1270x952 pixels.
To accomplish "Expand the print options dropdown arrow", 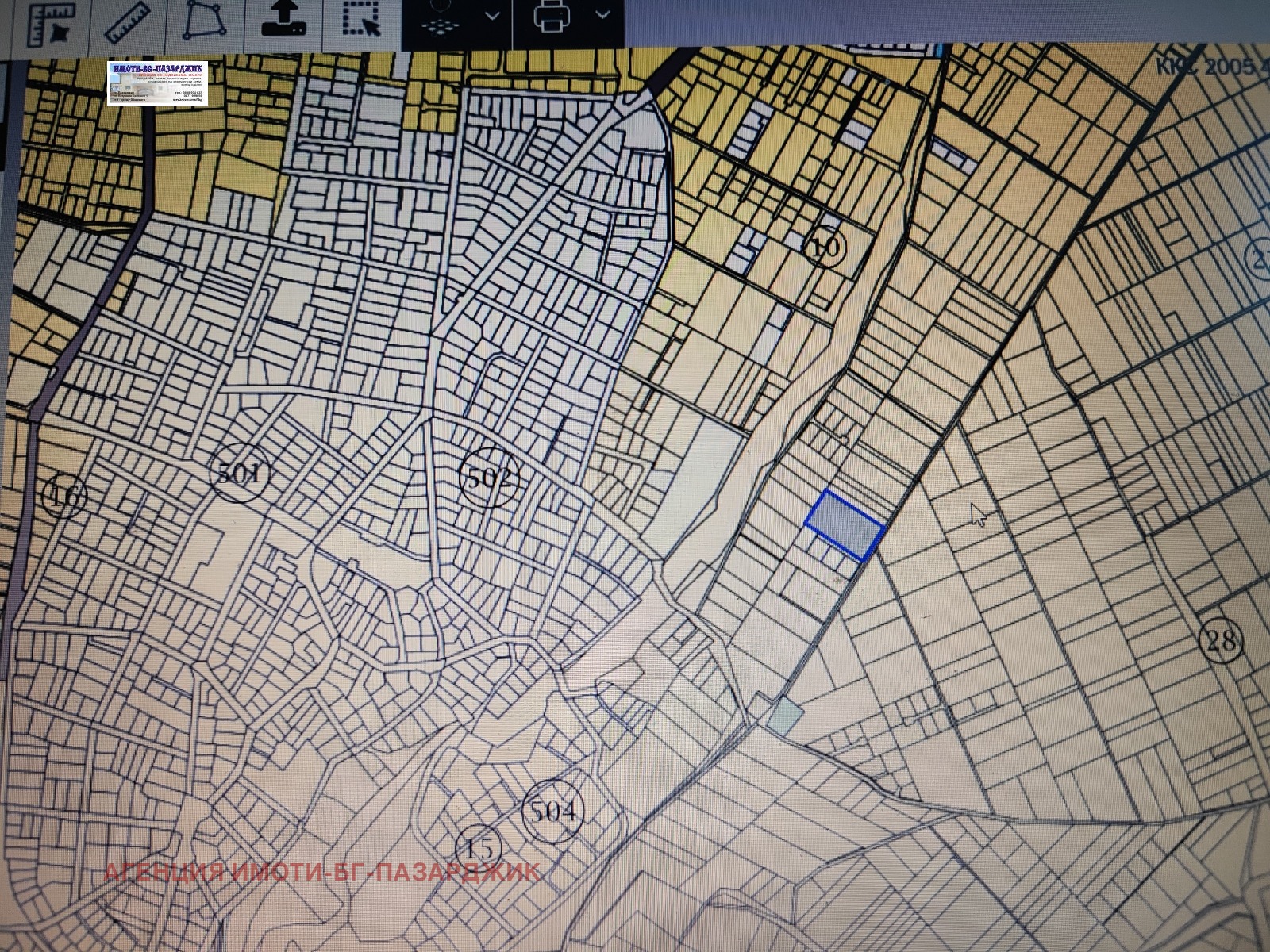I will click(602, 16).
